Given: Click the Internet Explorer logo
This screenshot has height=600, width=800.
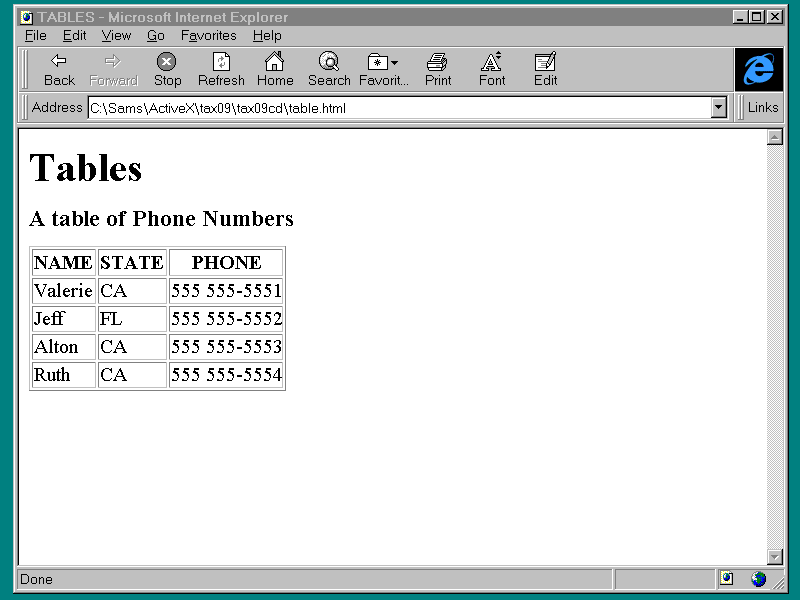Looking at the screenshot, I should pos(759,69).
